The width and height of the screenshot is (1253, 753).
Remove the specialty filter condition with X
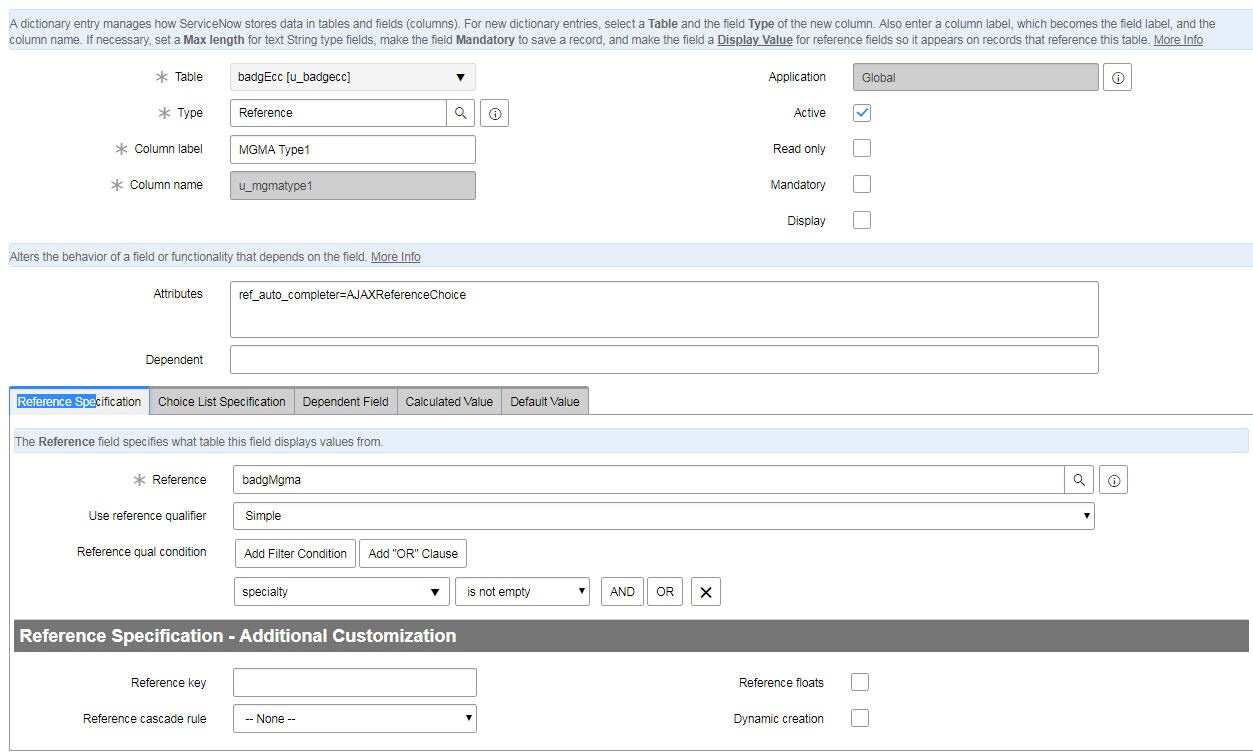705,592
